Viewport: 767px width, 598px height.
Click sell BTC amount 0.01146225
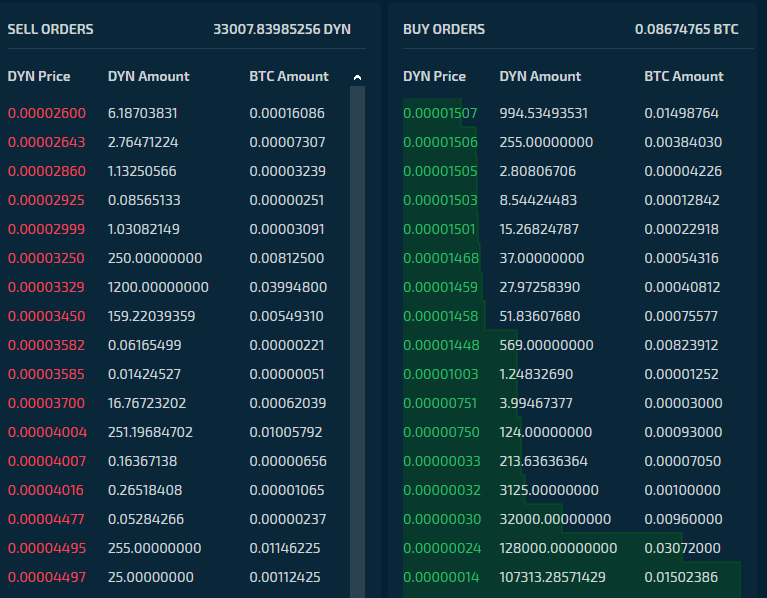coord(285,548)
